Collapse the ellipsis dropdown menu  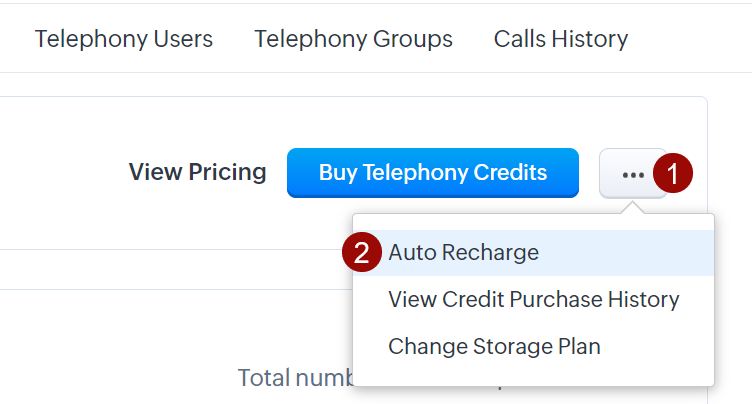[x=632, y=173]
